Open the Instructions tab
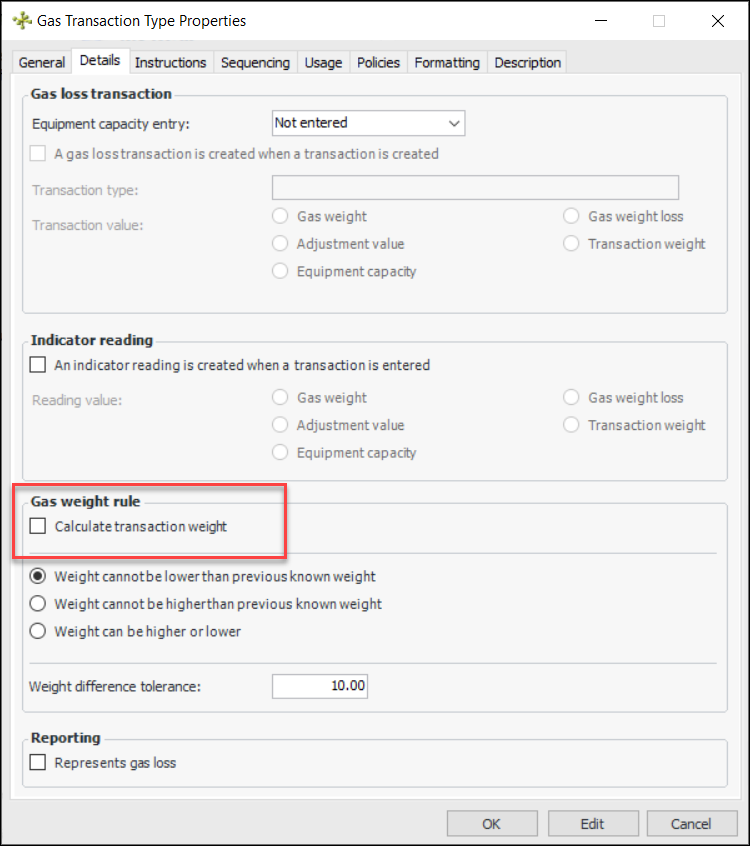Image resolution: width=750 pixels, height=846 pixels. (170, 62)
